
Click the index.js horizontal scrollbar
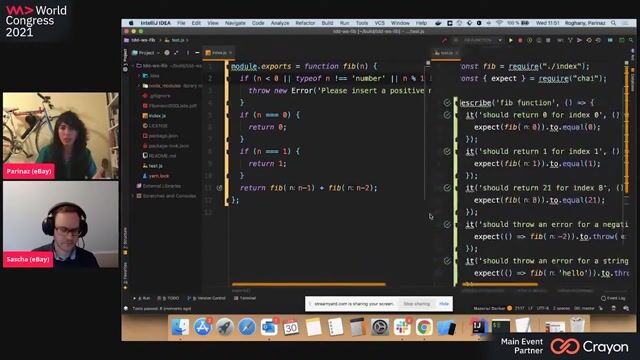309,284
